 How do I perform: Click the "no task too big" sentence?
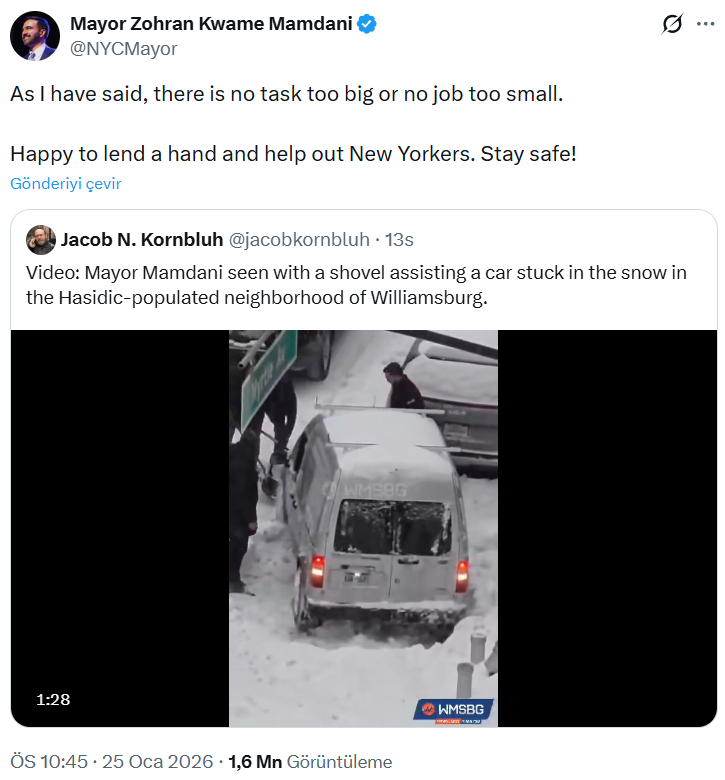tap(287, 95)
